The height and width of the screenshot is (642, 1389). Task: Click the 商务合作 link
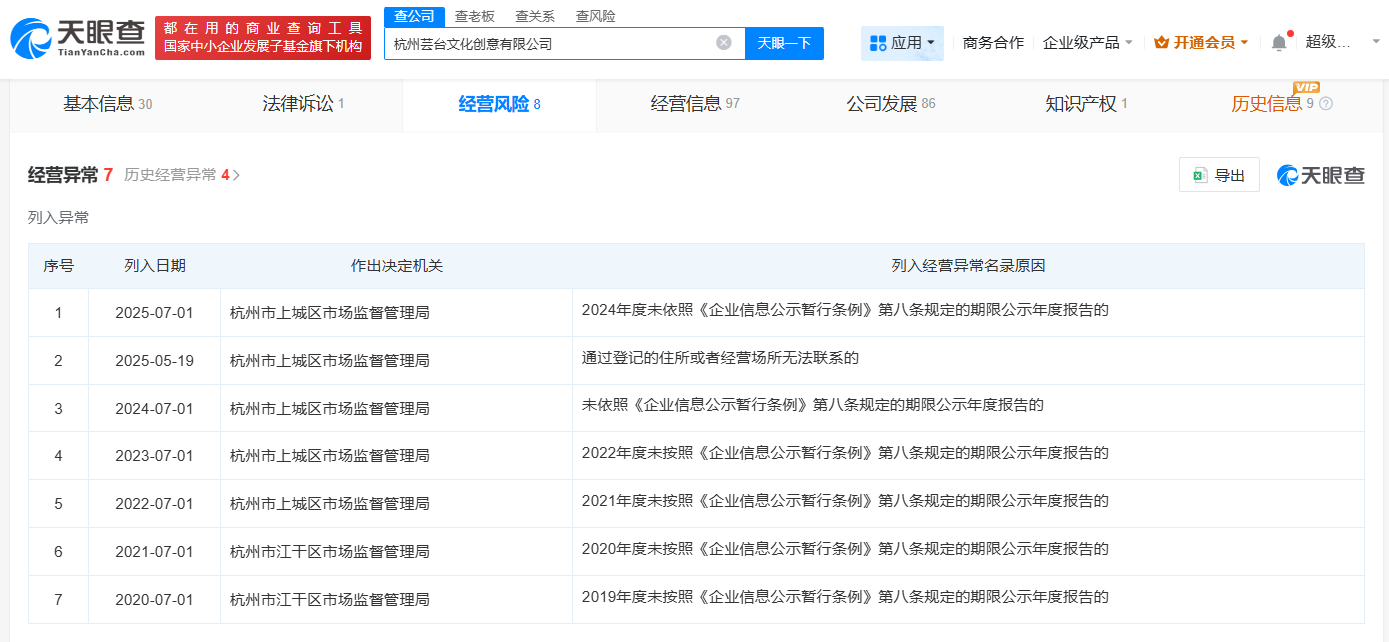pyautogui.click(x=992, y=42)
